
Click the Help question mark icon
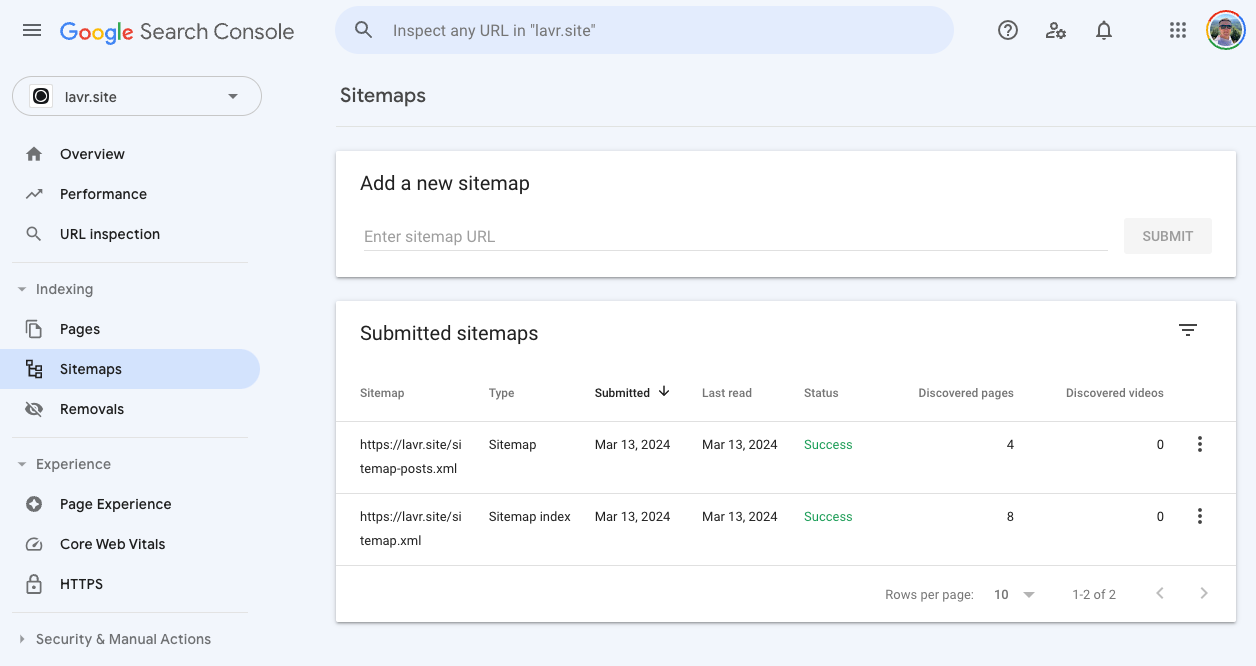coord(1008,30)
